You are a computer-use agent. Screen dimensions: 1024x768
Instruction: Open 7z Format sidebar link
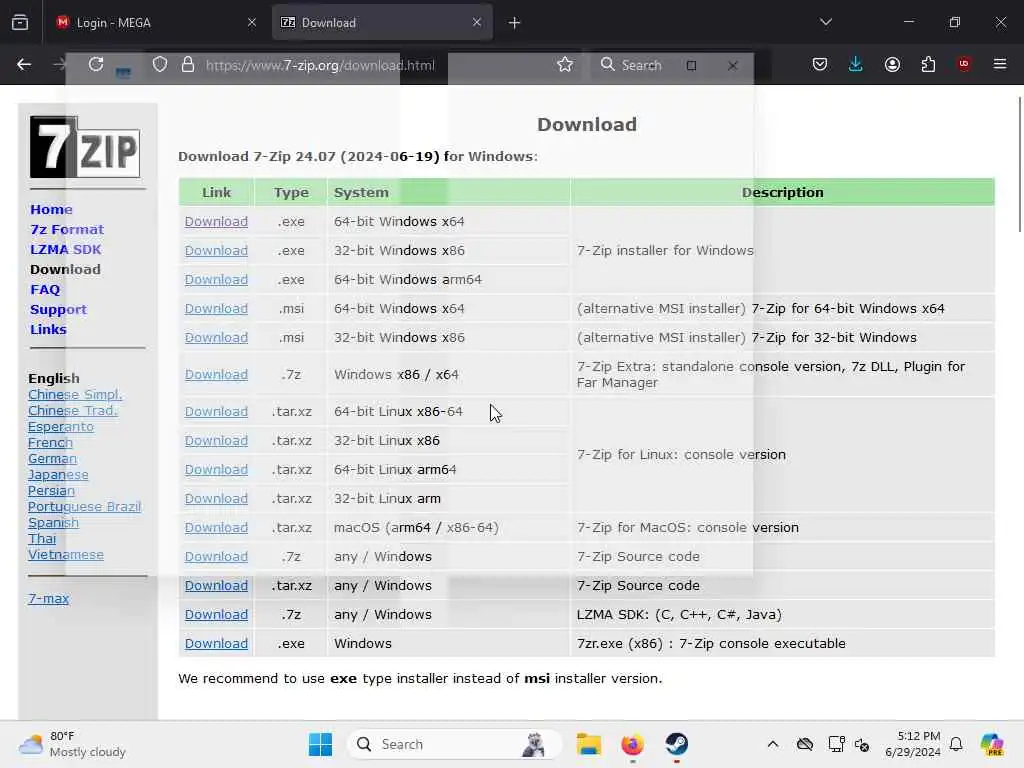coord(67,230)
